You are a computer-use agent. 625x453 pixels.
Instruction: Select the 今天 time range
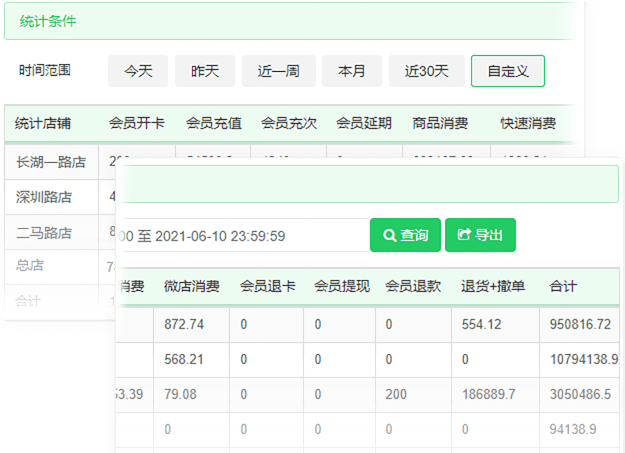[x=138, y=71]
